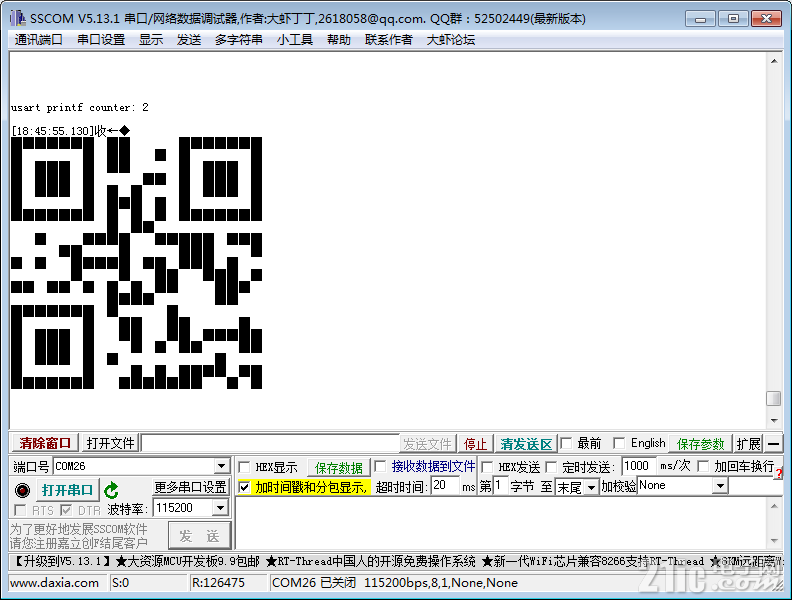Image resolution: width=792 pixels, height=600 pixels.
Task: Click send area scroll down arrow
Action: tap(774, 541)
